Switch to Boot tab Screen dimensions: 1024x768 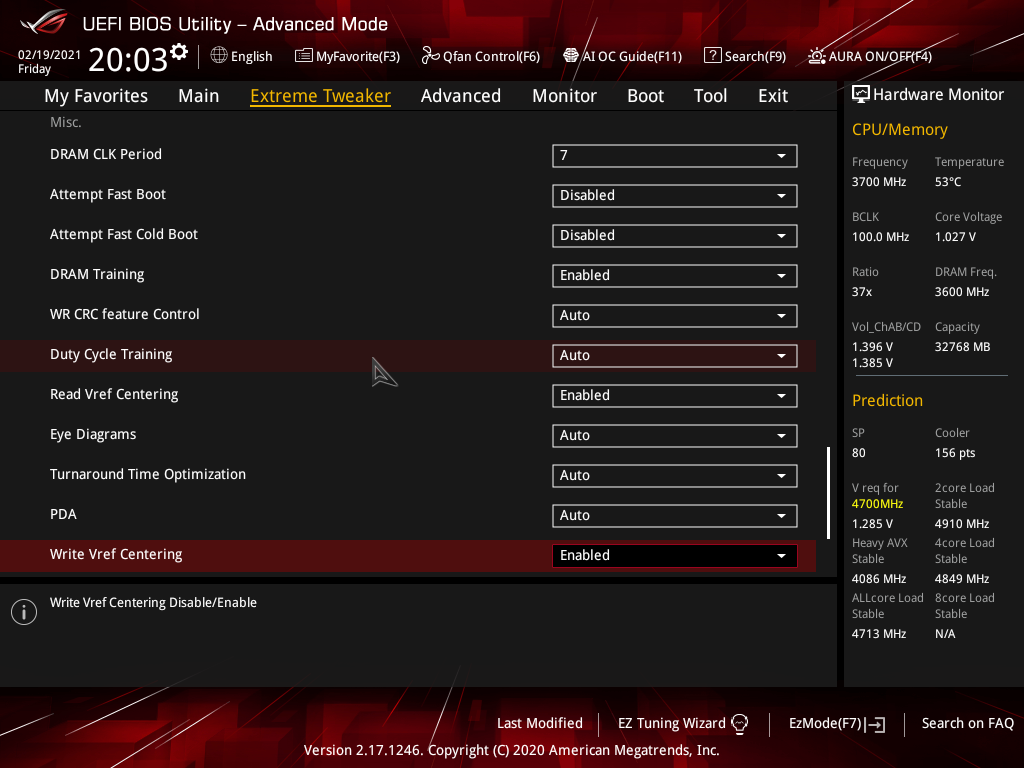(x=645, y=96)
